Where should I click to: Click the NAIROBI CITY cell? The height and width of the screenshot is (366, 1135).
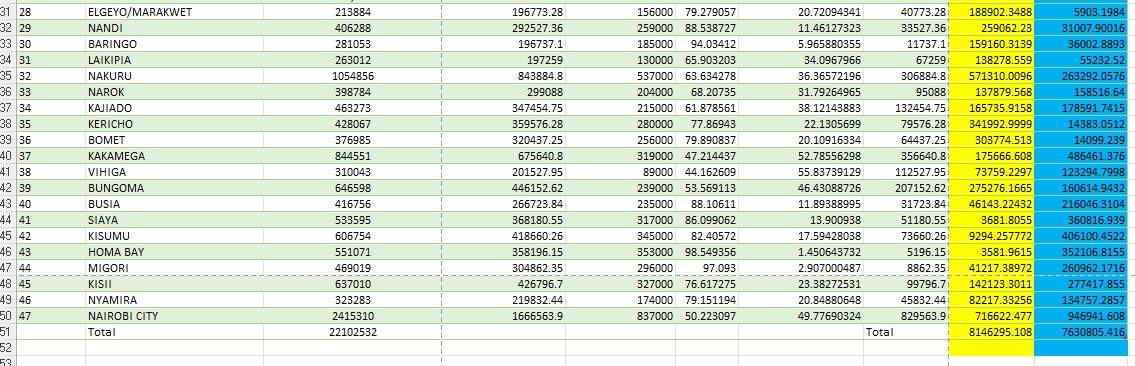174,315
